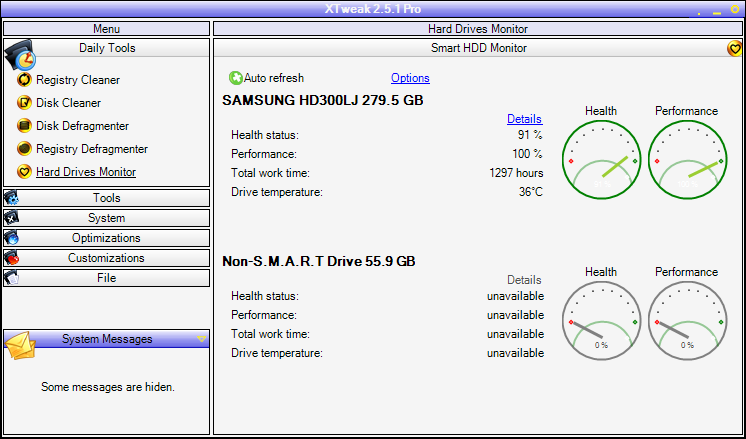Viewport: 746px width, 439px height.
Task: Open the Options link
Action: (410, 78)
